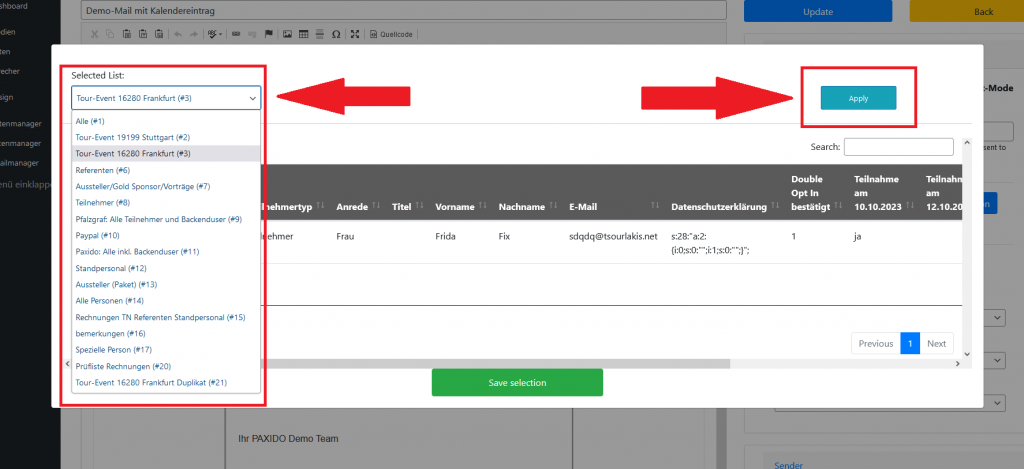Click into the Search input field
The width and height of the screenshot is (1024, 469).
(x=899, y=147)
